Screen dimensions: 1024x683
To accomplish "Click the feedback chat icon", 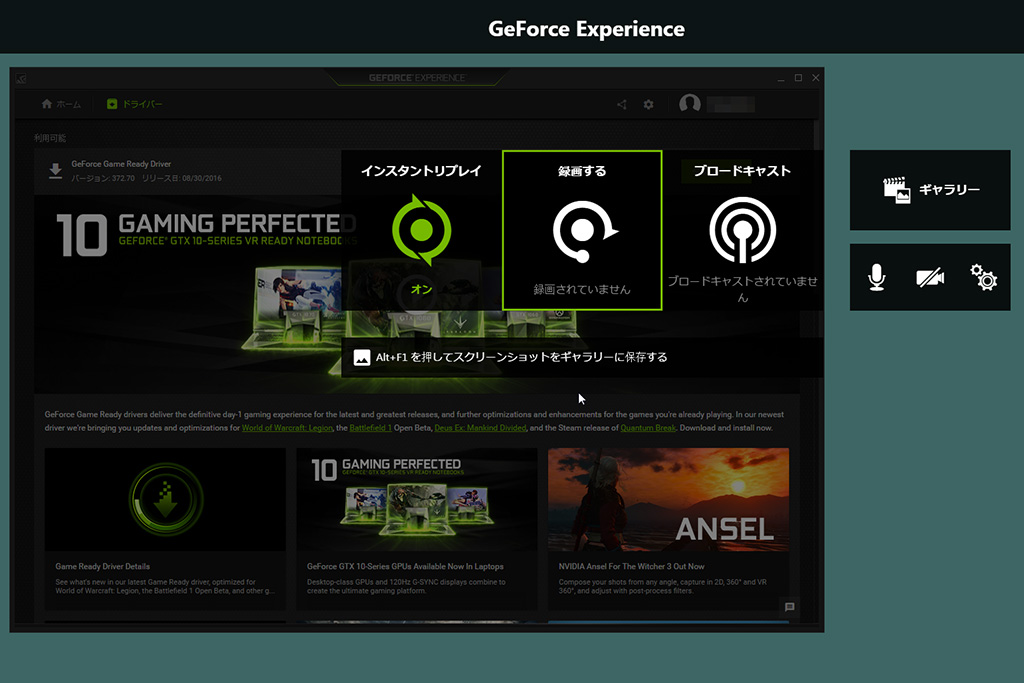I will point(790,607).
